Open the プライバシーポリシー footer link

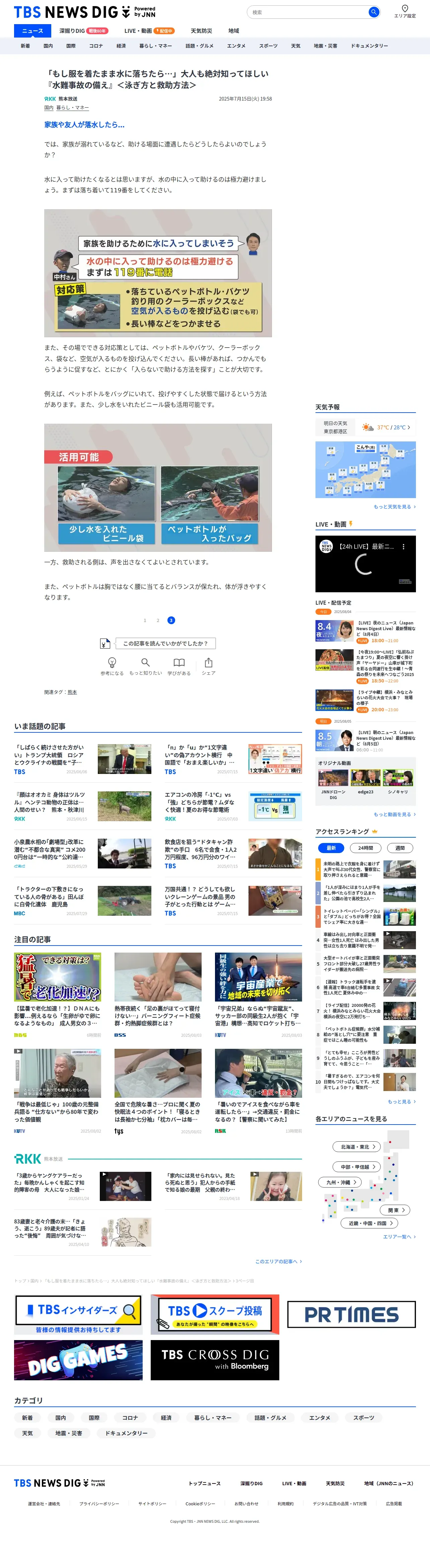(x=99, y=1504)
